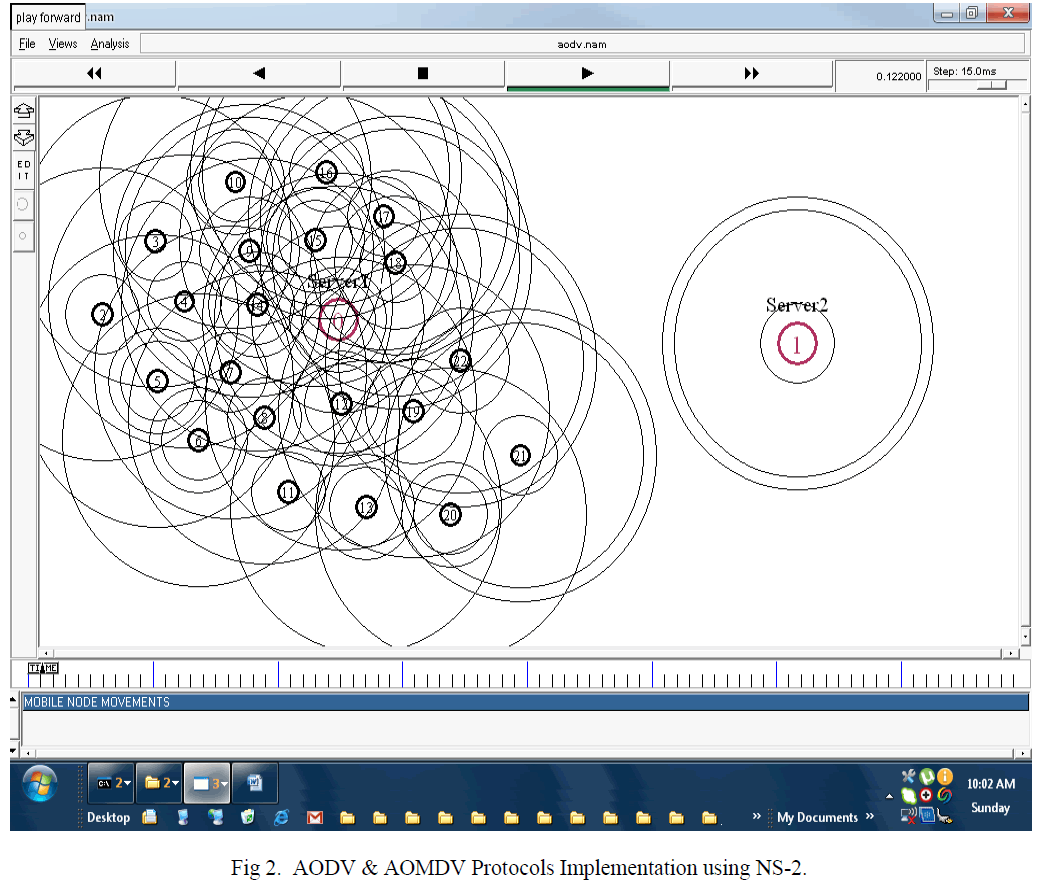The width and height of the screenshot is (1047, 884).
Task: Start play forward animation
Action: pos(587,74)
